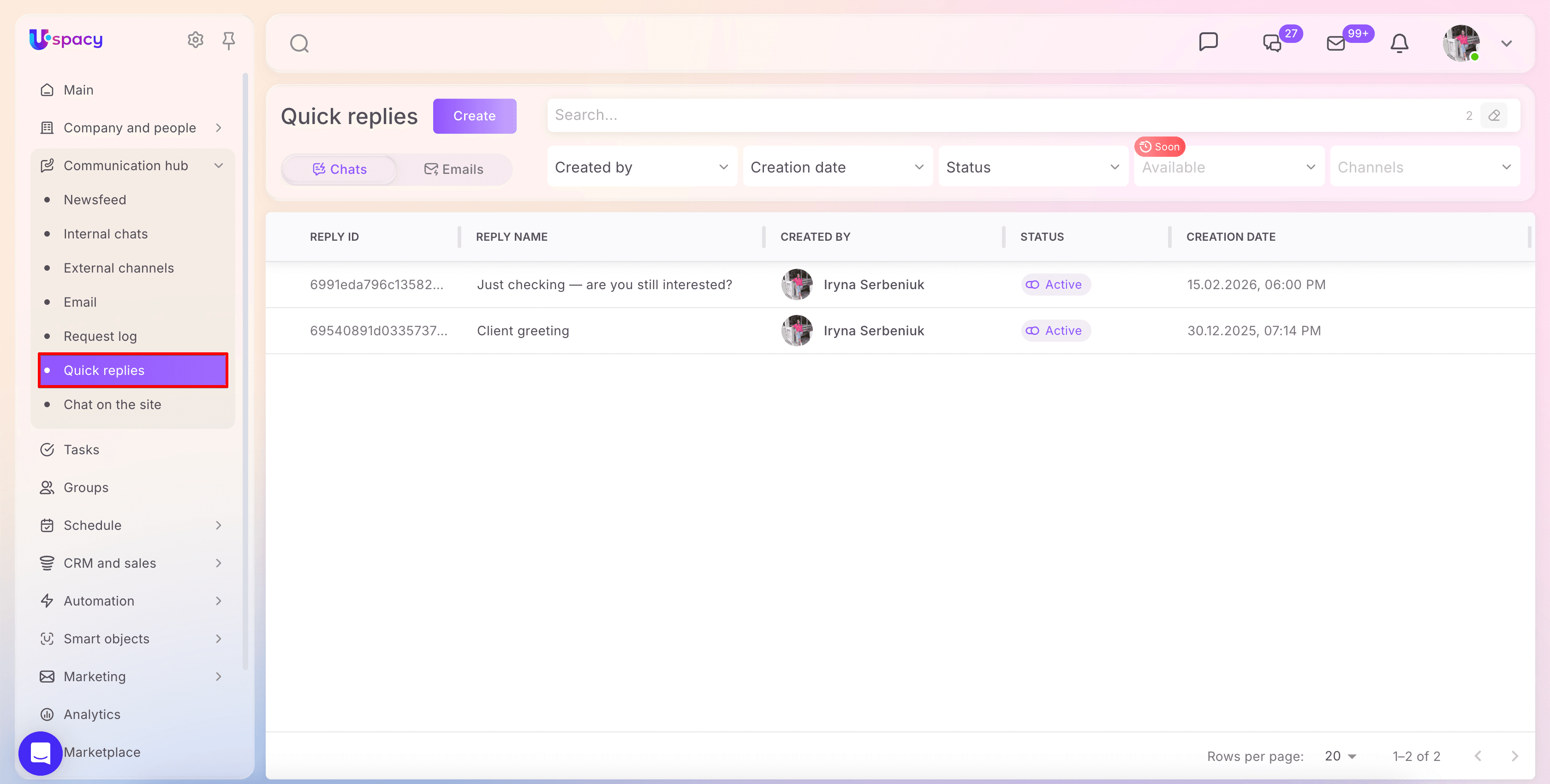This screenshot has width=1550, height=784.
Task: Toggle Active status for Client greeting
Action: tap(1055, 330)
